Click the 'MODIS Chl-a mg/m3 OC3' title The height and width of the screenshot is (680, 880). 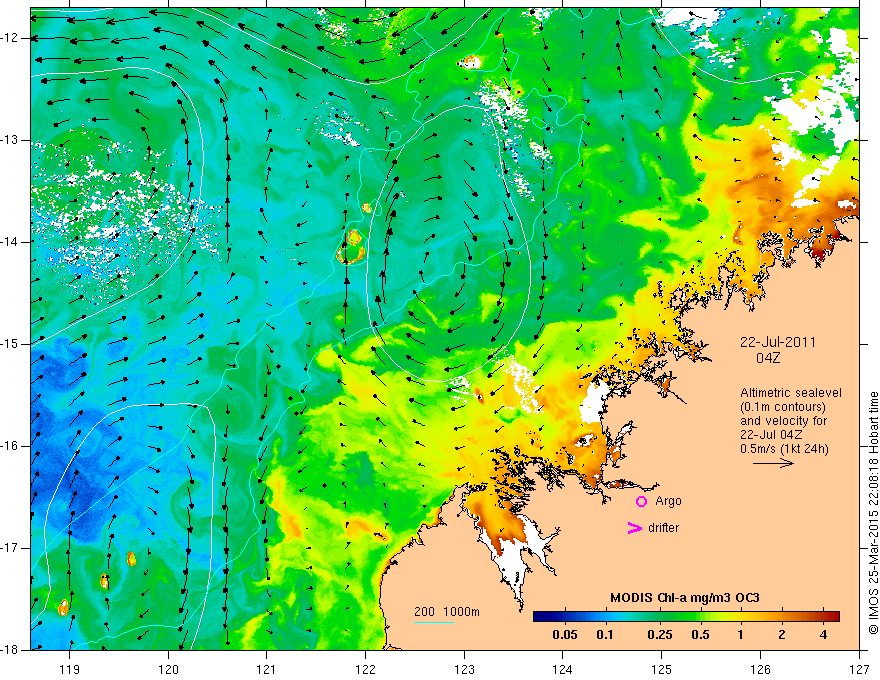point(684,598)
